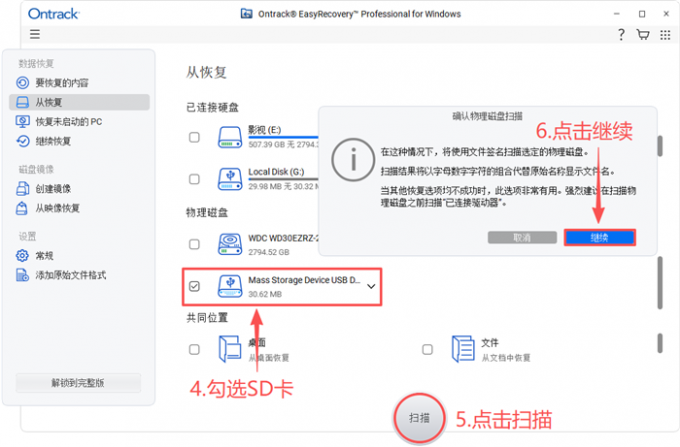Minimize the EasyRecovery window
The height and width of the screenshot is (447, 680).
[x=616, y=14]
